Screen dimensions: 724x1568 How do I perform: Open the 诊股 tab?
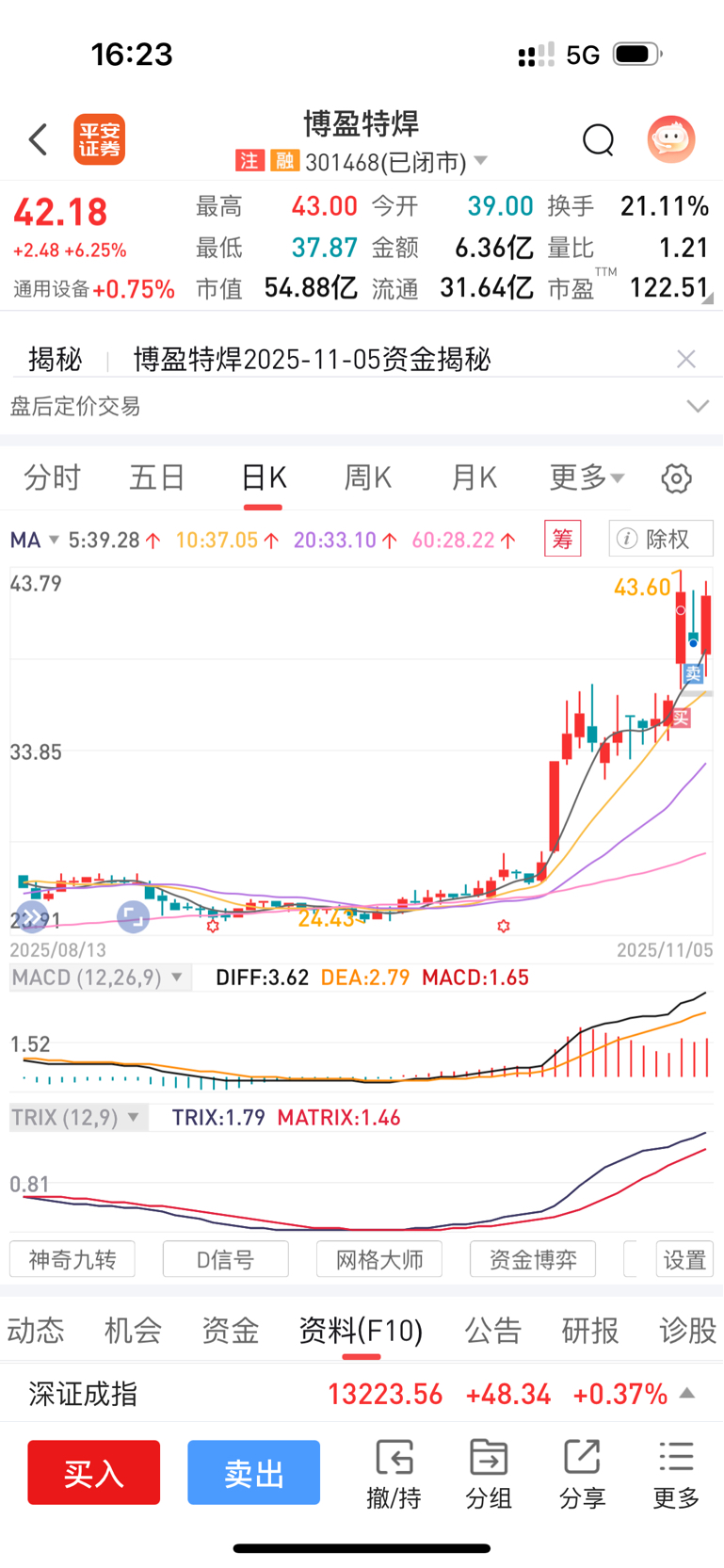coord(688,1330)
